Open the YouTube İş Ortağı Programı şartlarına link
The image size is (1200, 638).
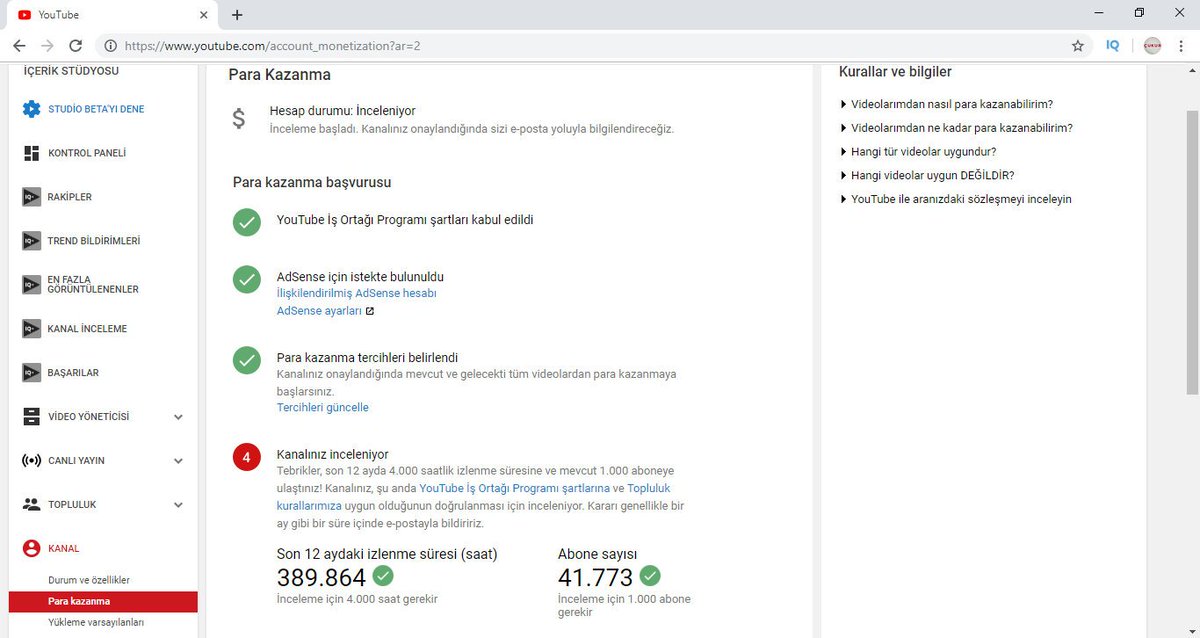point(514,488)
